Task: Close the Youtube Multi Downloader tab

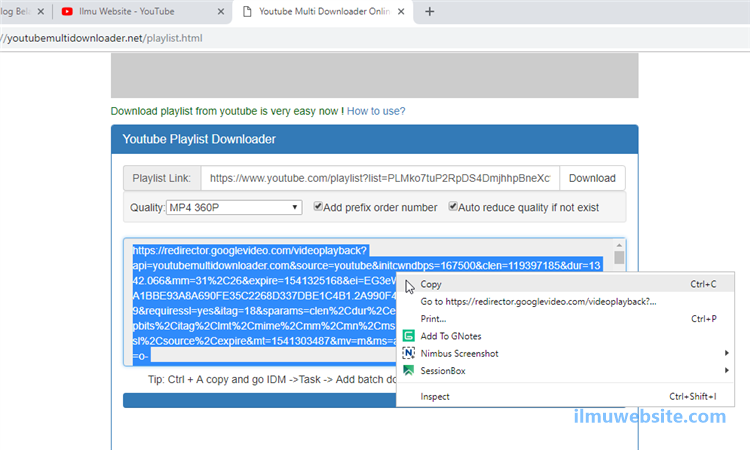Action: coord(401,11)
